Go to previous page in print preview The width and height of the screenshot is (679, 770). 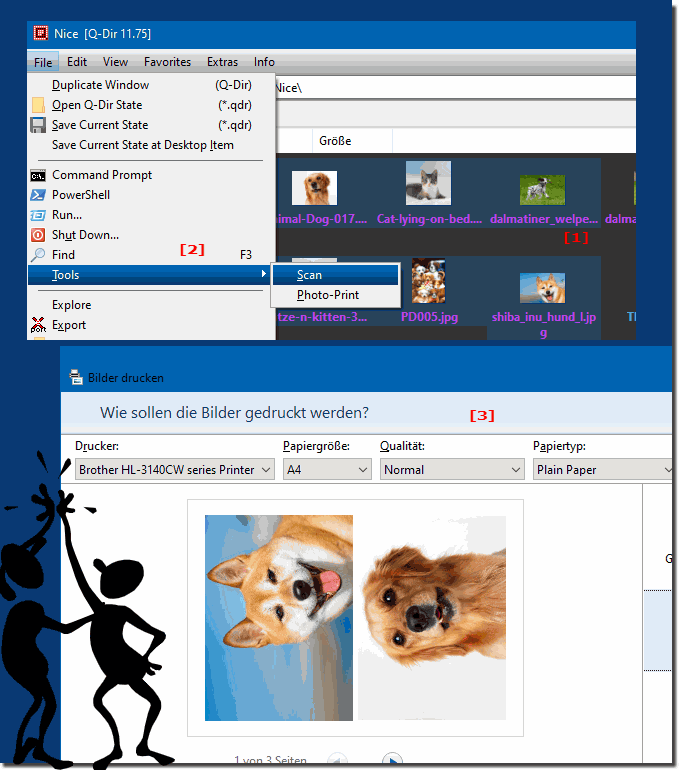coord(337,759)
